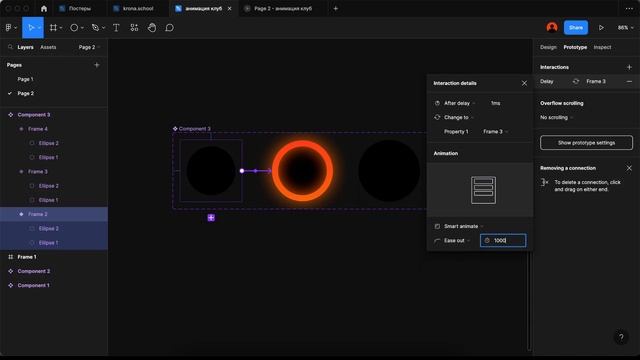Close the Interaction details panel
This screenshot has height=360, width=640.
(524, 83)
